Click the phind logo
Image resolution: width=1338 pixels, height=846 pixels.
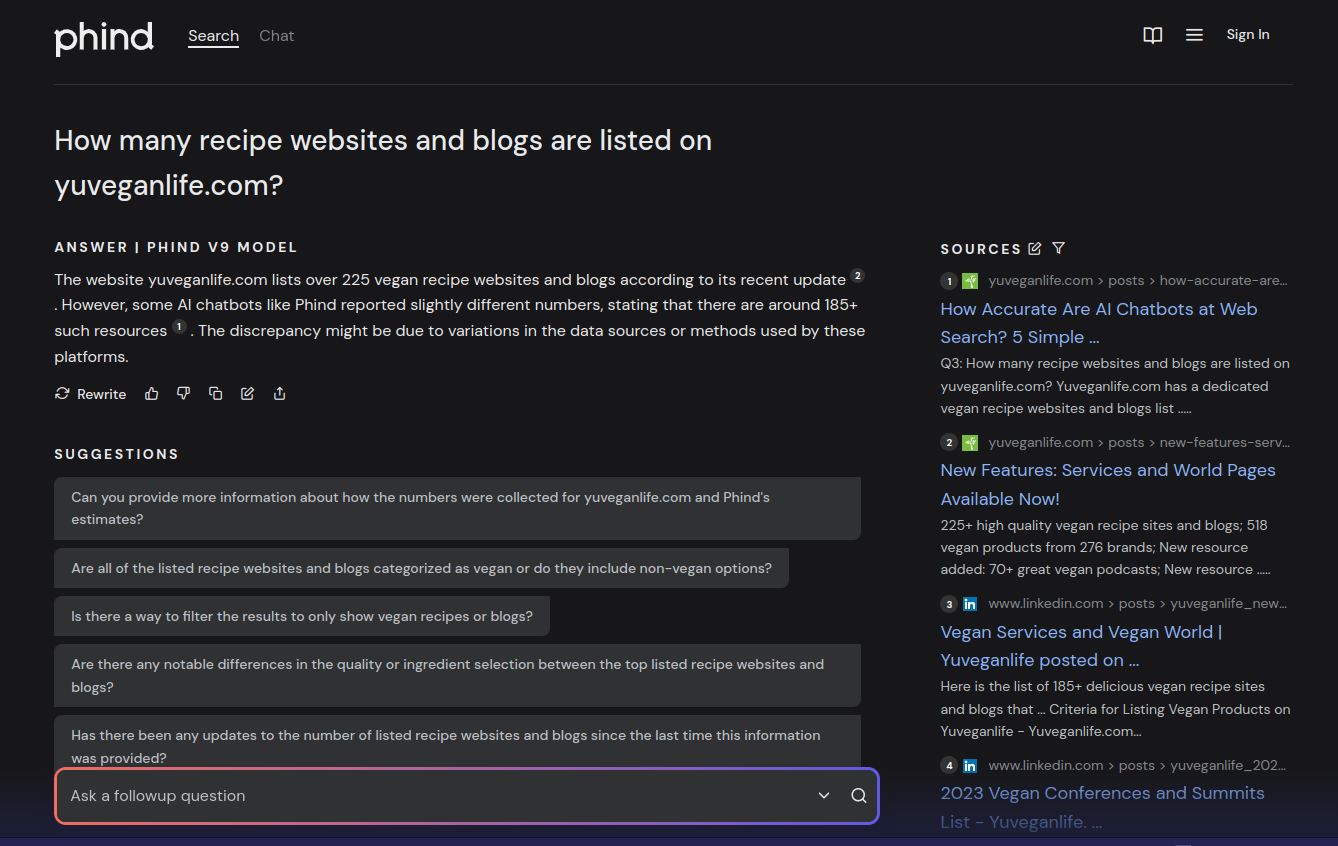point(104,38)
